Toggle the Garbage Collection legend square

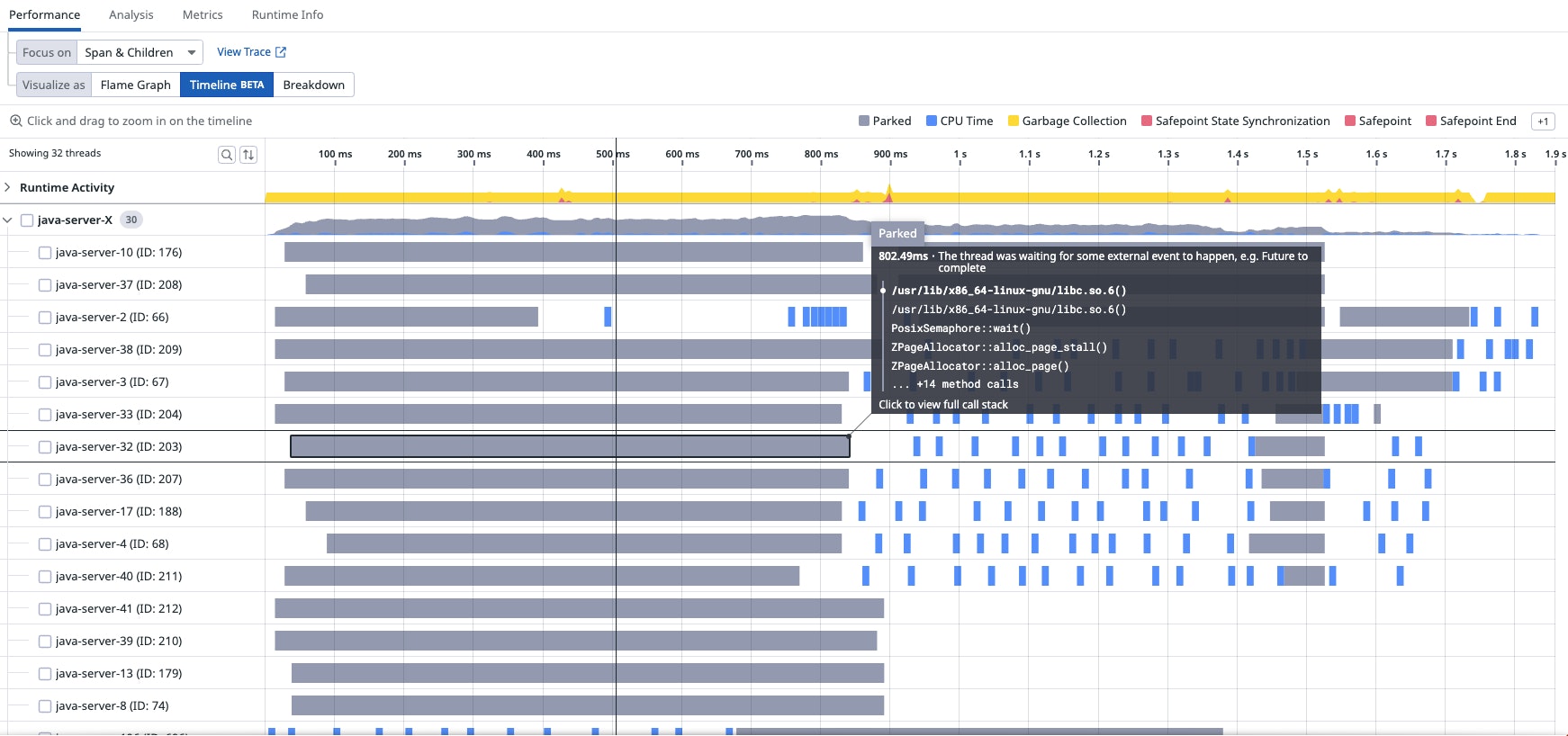(x=1014, y=121)
